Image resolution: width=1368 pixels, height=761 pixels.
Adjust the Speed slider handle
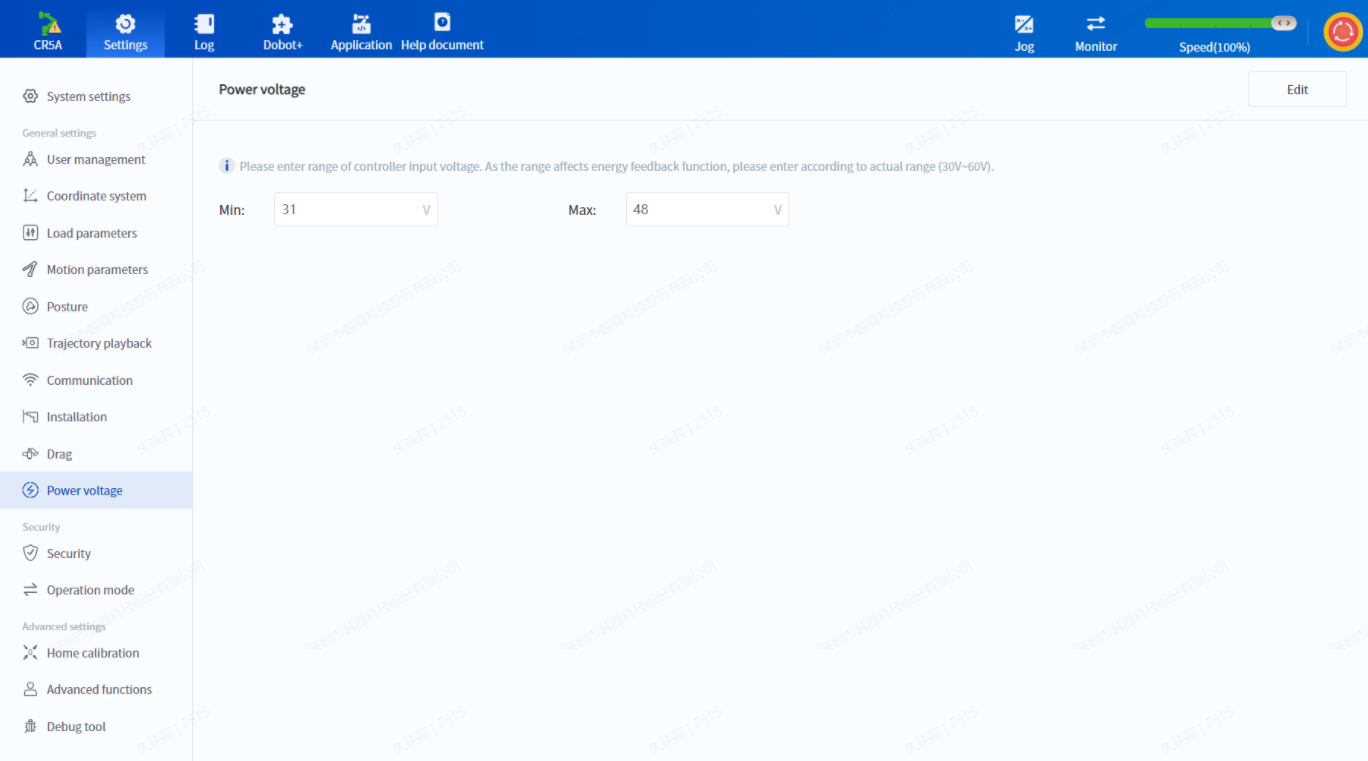pyautogui.click(x=1283, y=23)
